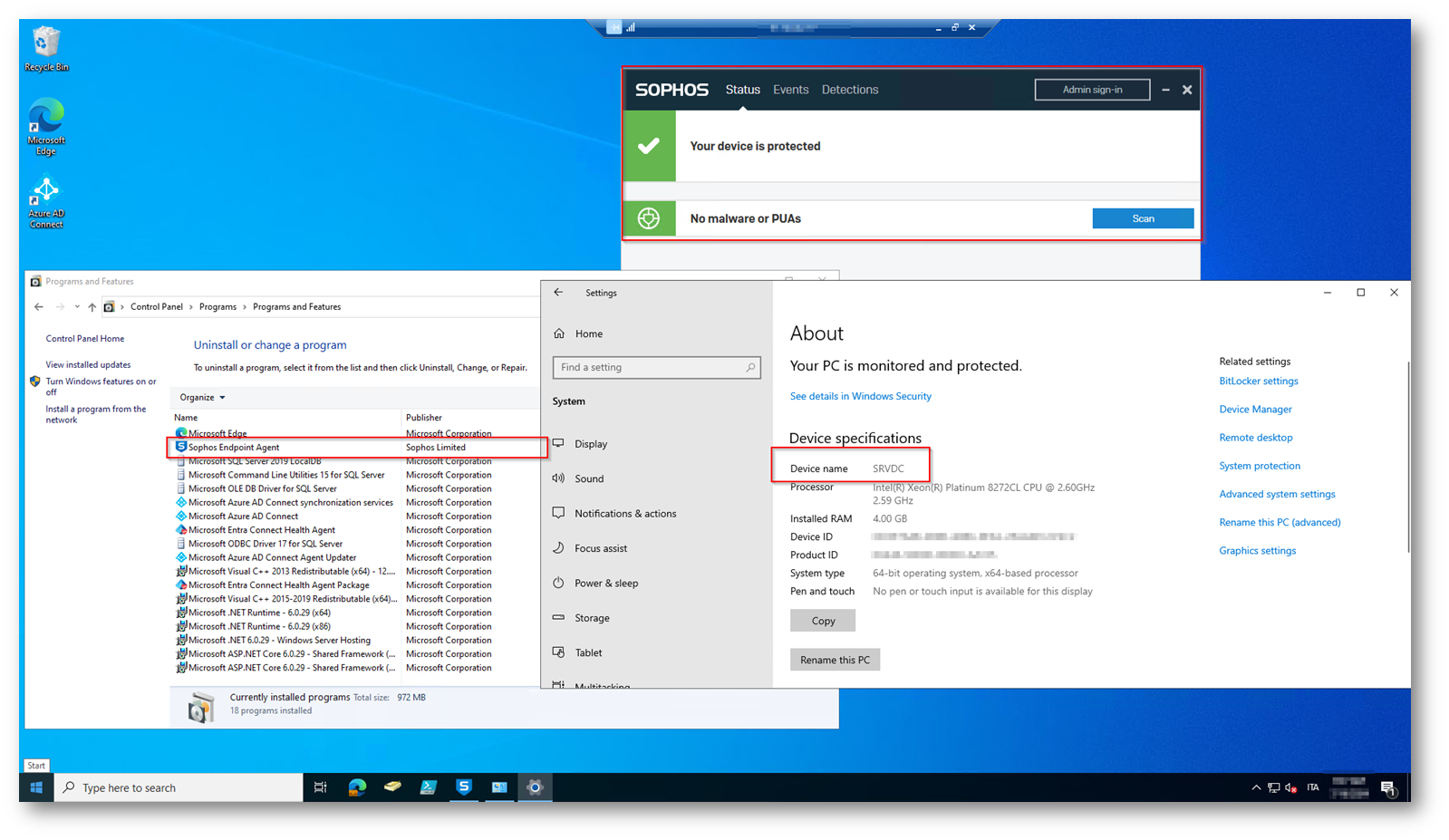
Task: Open Advanced system settings link
Action: coord(1277,494)
